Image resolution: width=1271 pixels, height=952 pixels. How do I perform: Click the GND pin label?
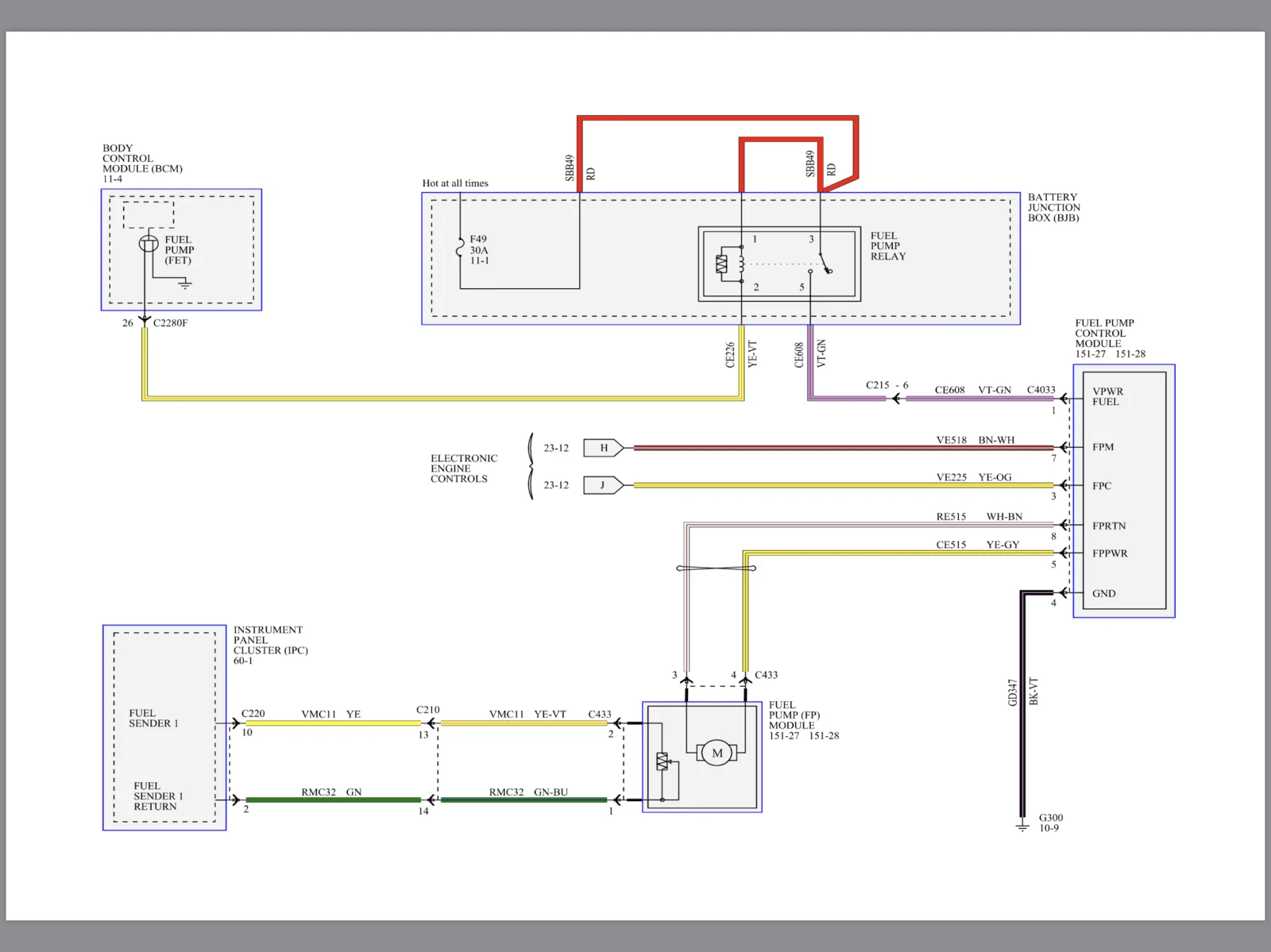pos(1104,593)
